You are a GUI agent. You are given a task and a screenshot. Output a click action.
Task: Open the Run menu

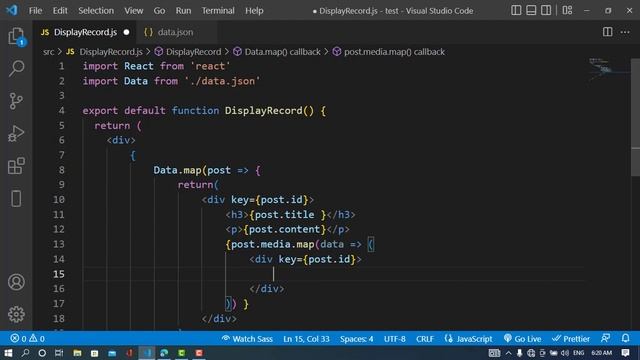click(183, 11)
